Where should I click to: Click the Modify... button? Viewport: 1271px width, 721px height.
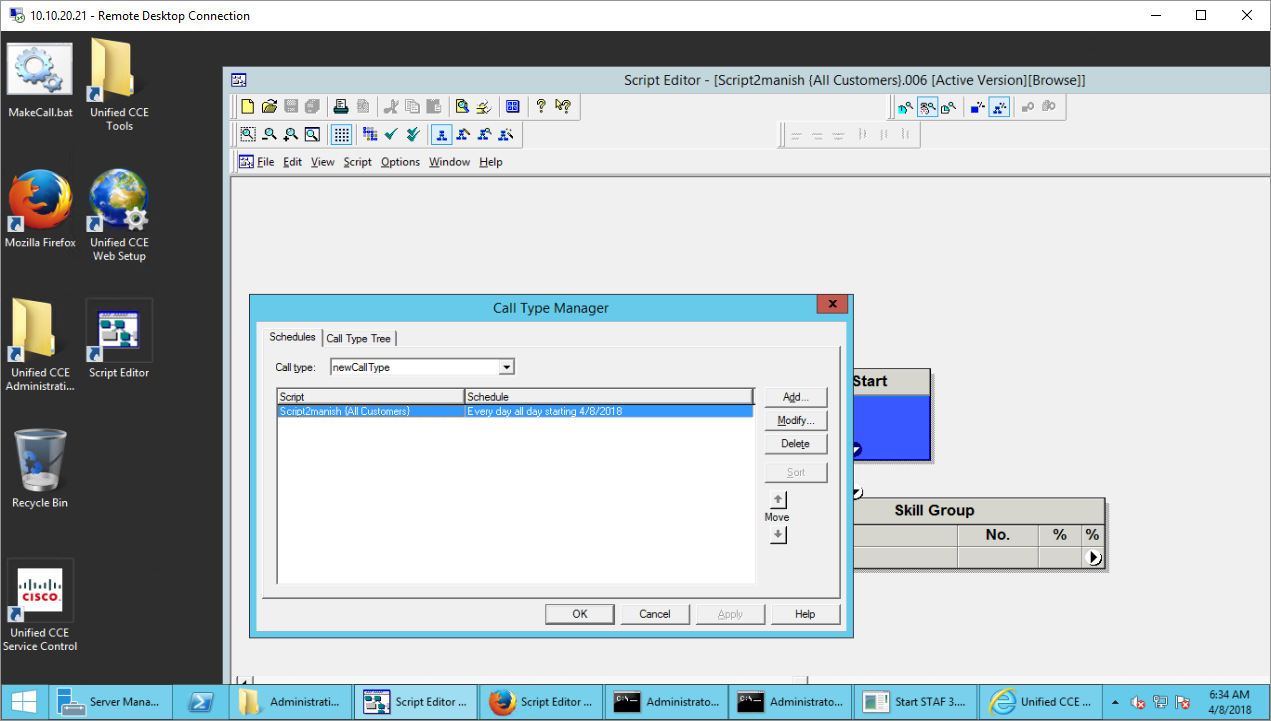point(796,420)
